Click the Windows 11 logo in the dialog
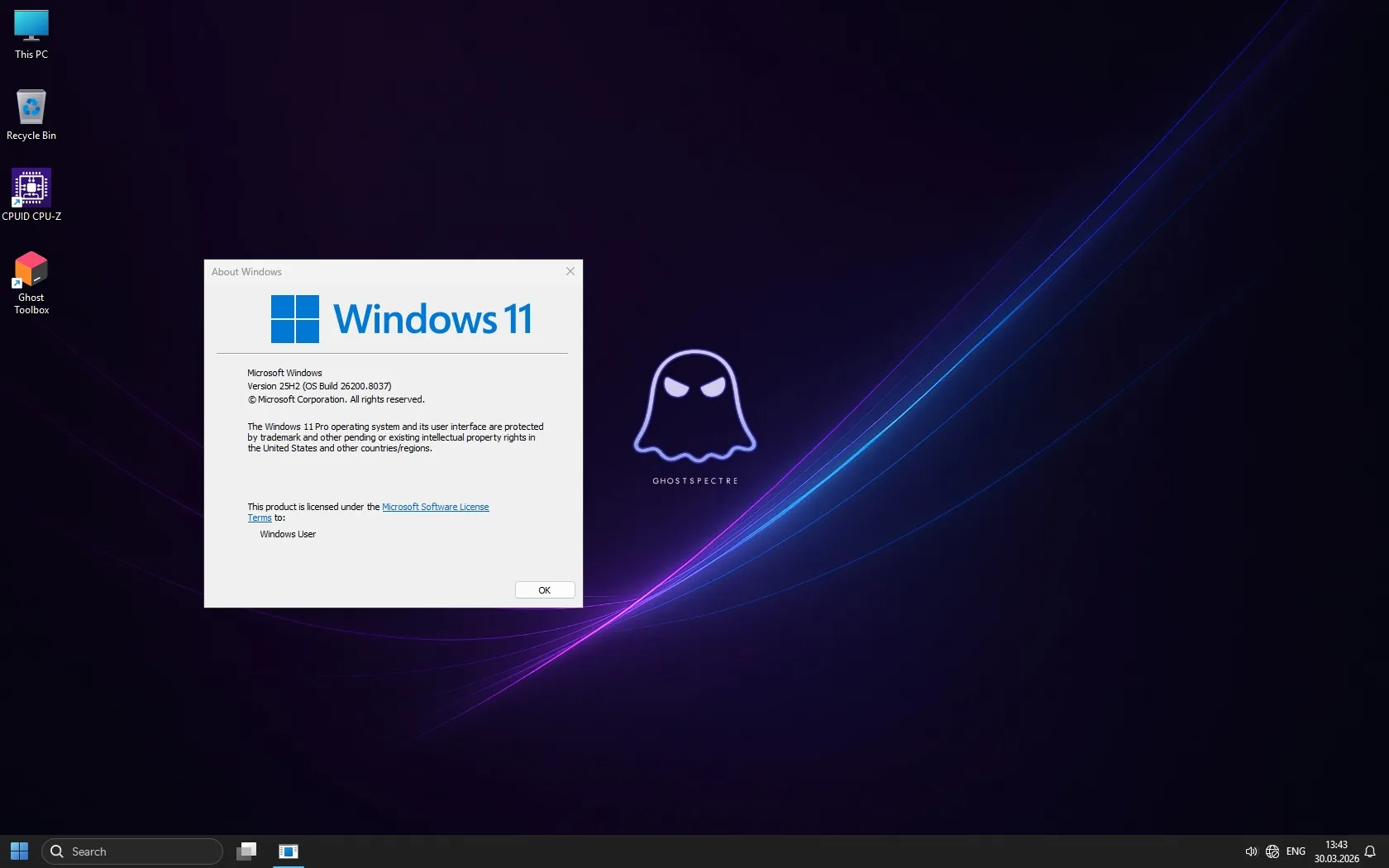1389x868 pixels. point(401,319)
